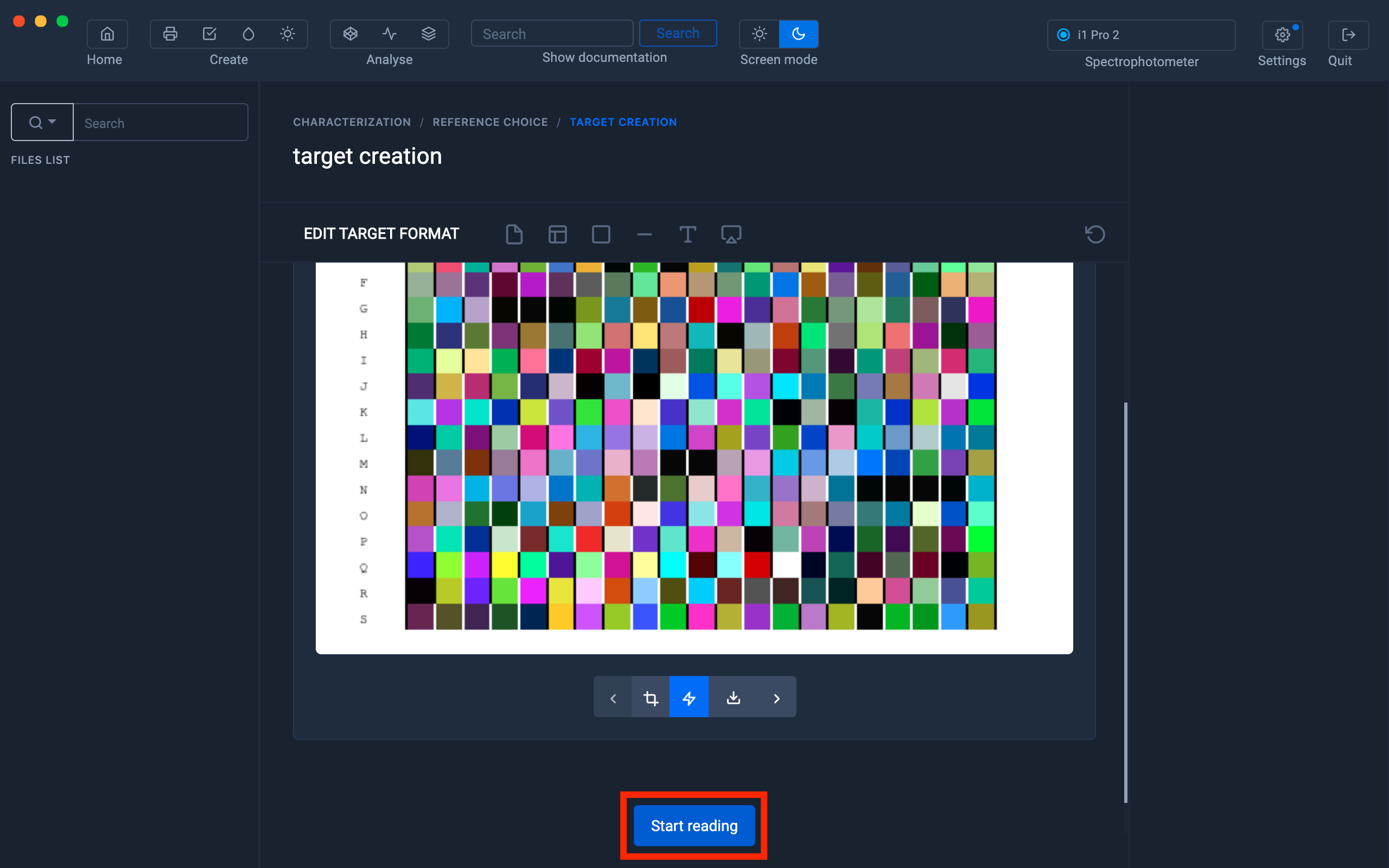1389x868 pixels.
Task: Click the activity pulse icon under Analyse
Action: click(390, 34)
